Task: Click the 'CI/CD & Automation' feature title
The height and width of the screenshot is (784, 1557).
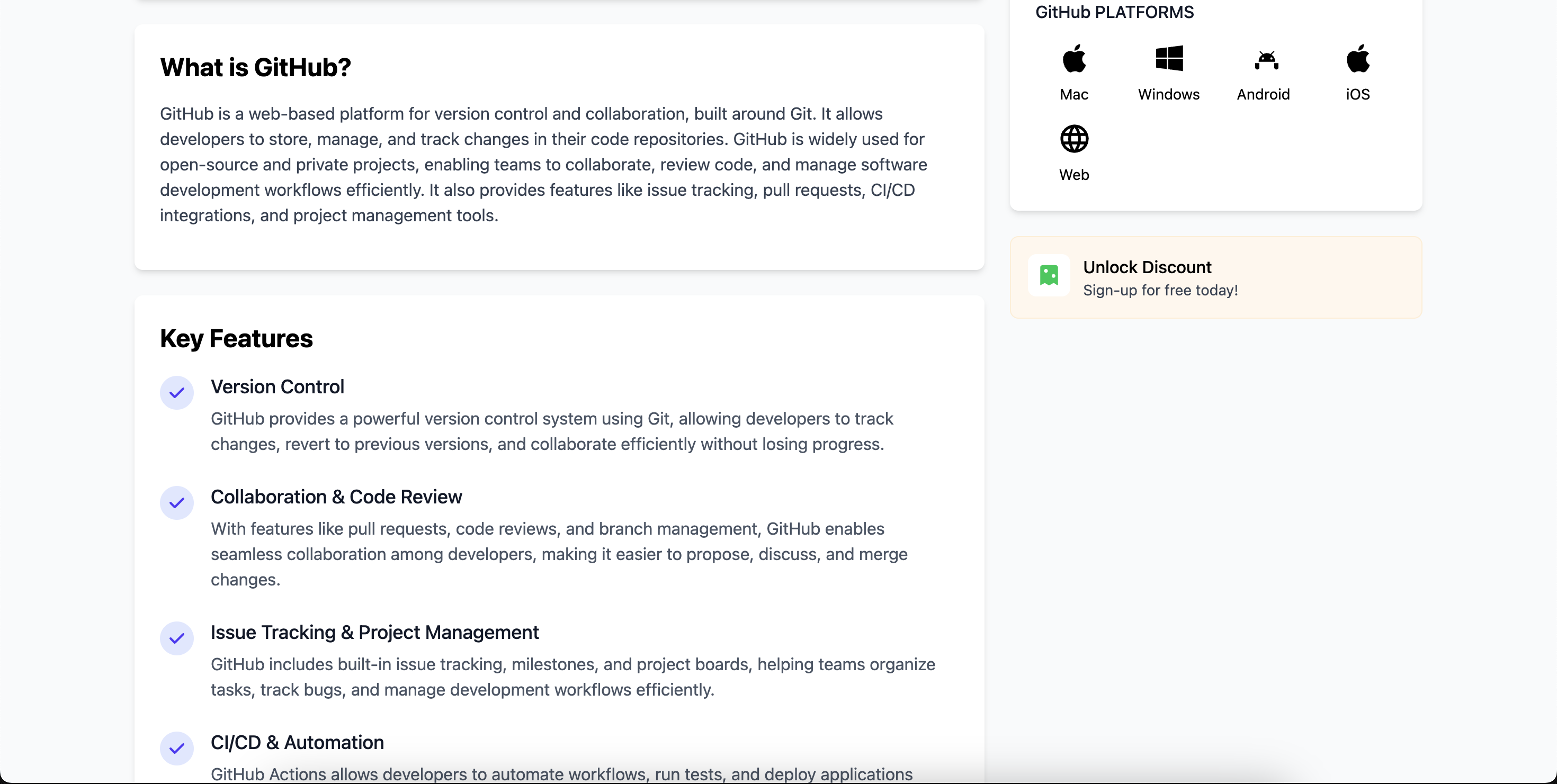Action: (x=297, y=742)
